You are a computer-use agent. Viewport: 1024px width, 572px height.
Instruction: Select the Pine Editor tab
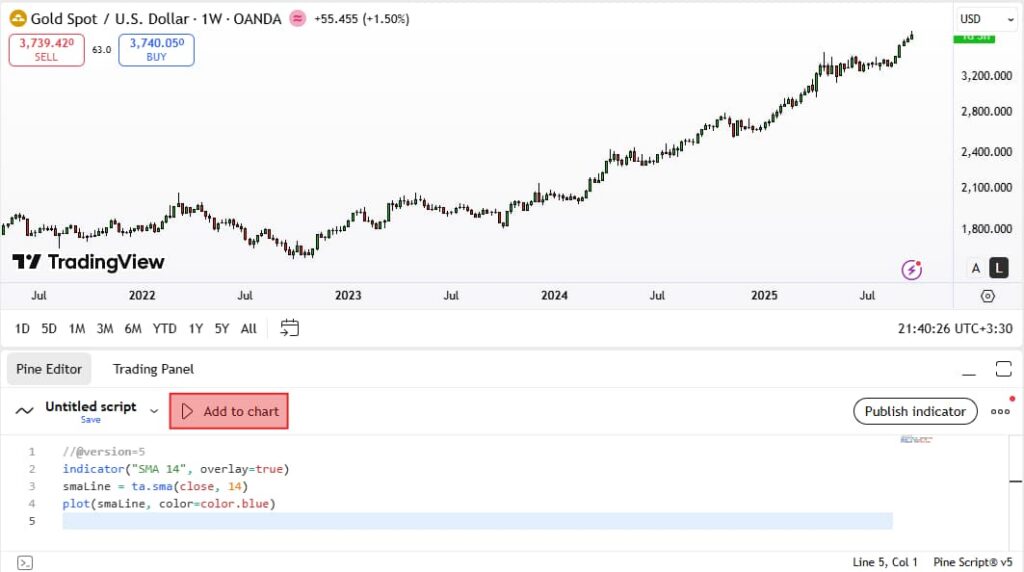tap(49, 369)
